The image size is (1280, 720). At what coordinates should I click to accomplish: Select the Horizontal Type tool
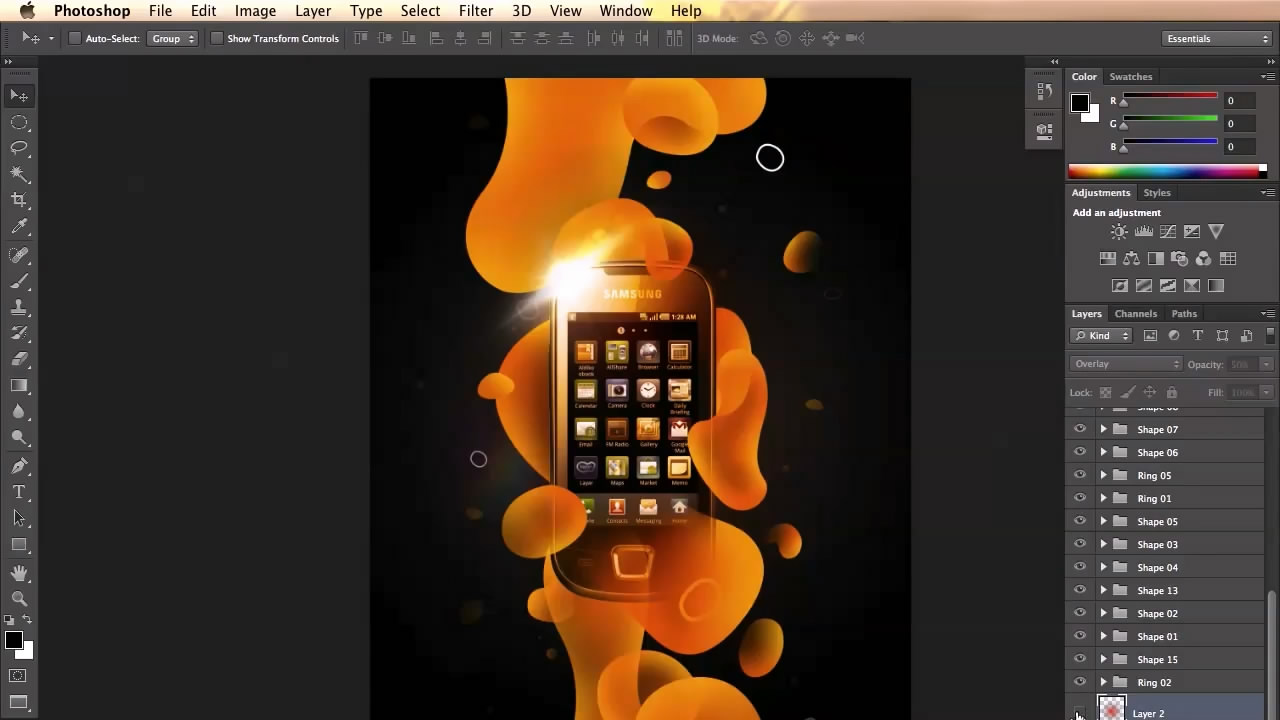click(x=19, y=492)
